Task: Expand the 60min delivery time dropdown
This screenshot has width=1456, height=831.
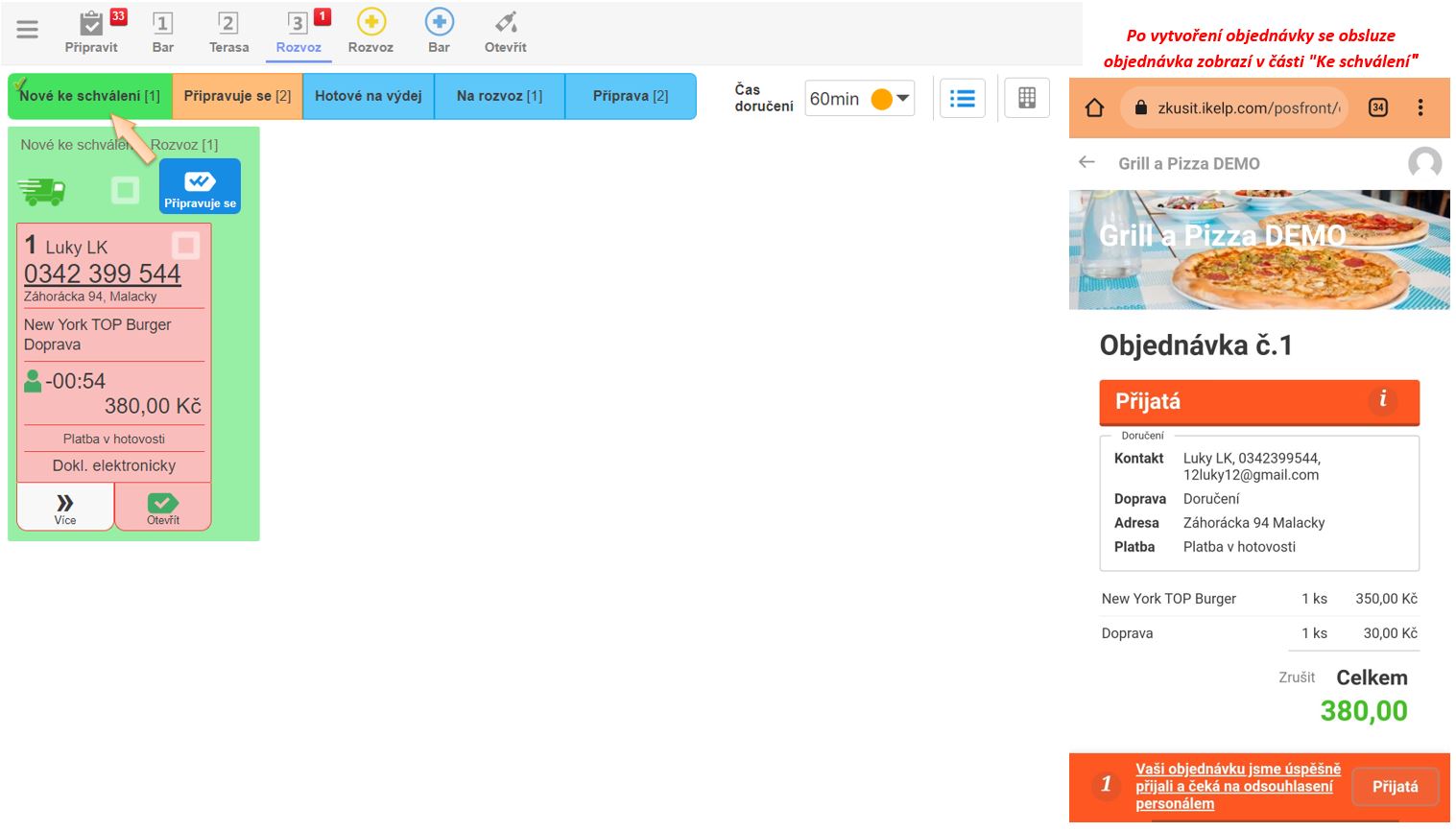Action: point(903,98)
